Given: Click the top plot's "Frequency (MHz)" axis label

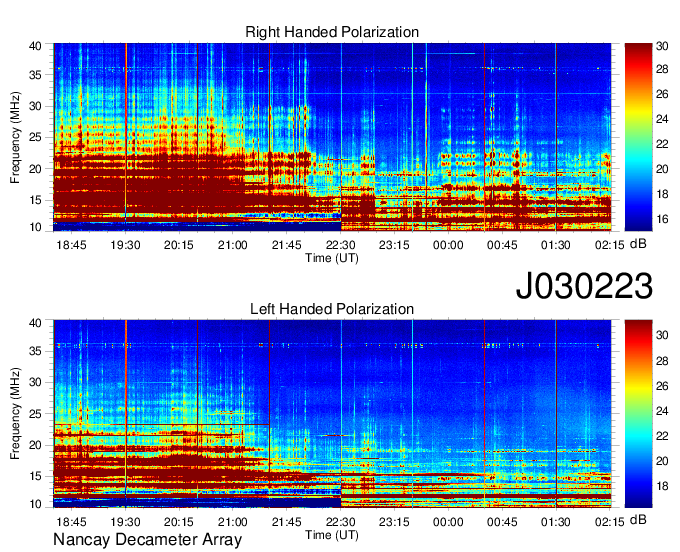Looking at the screenshot, I should click(15, 137).
